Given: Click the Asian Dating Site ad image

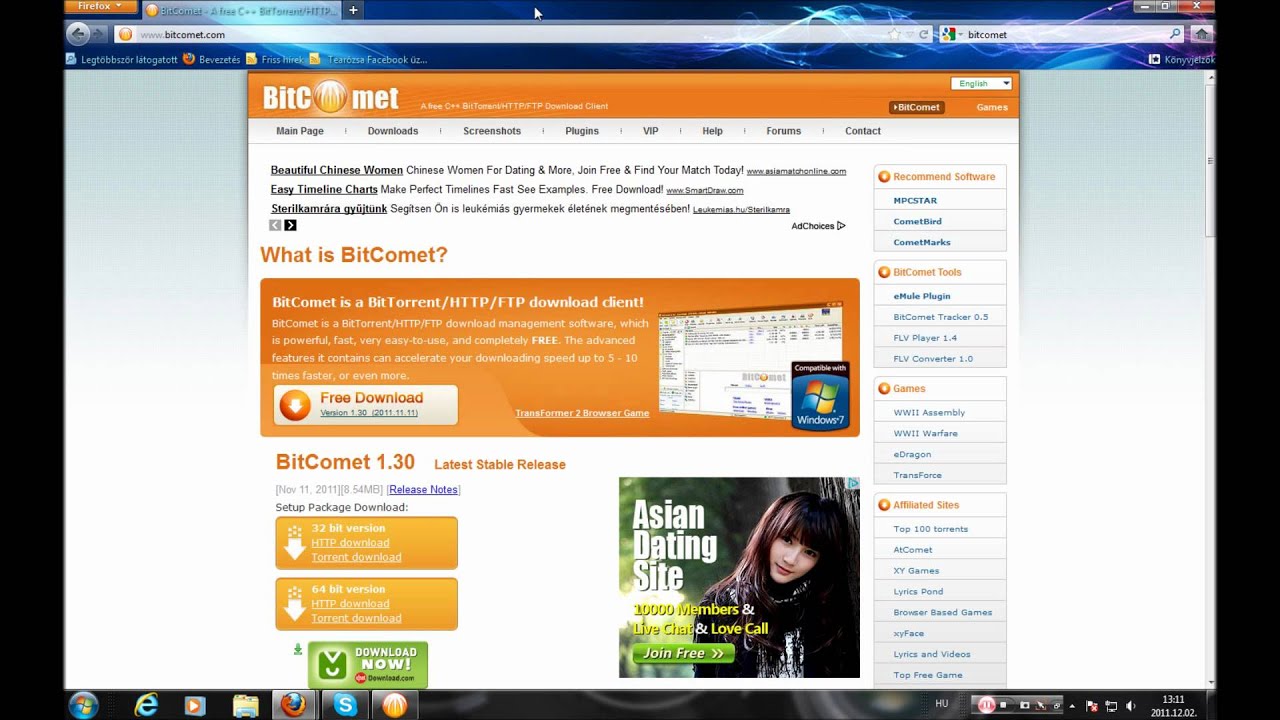Looking at the screenshot, I should 739,577.
